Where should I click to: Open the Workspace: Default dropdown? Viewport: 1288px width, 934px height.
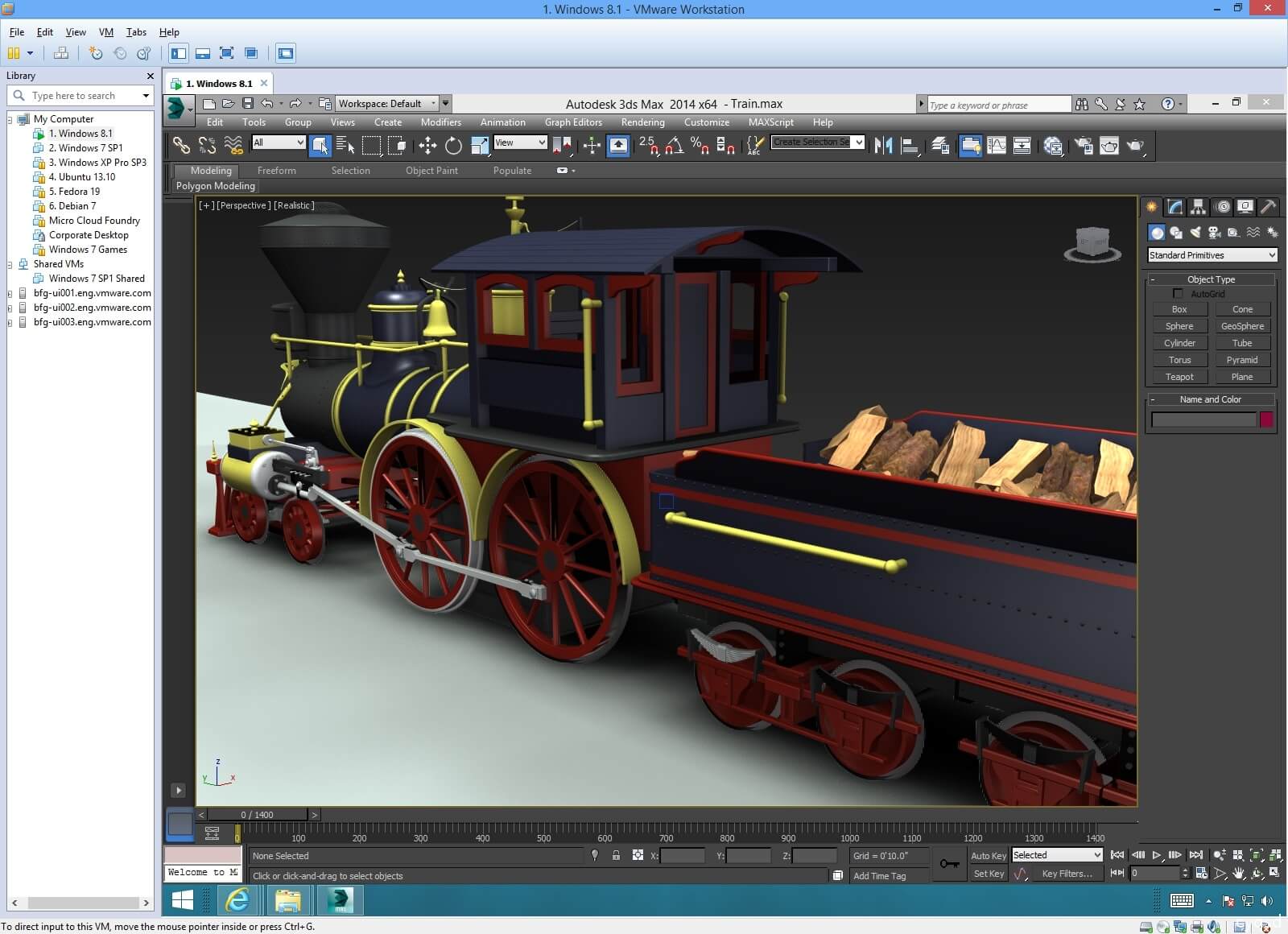386,104
